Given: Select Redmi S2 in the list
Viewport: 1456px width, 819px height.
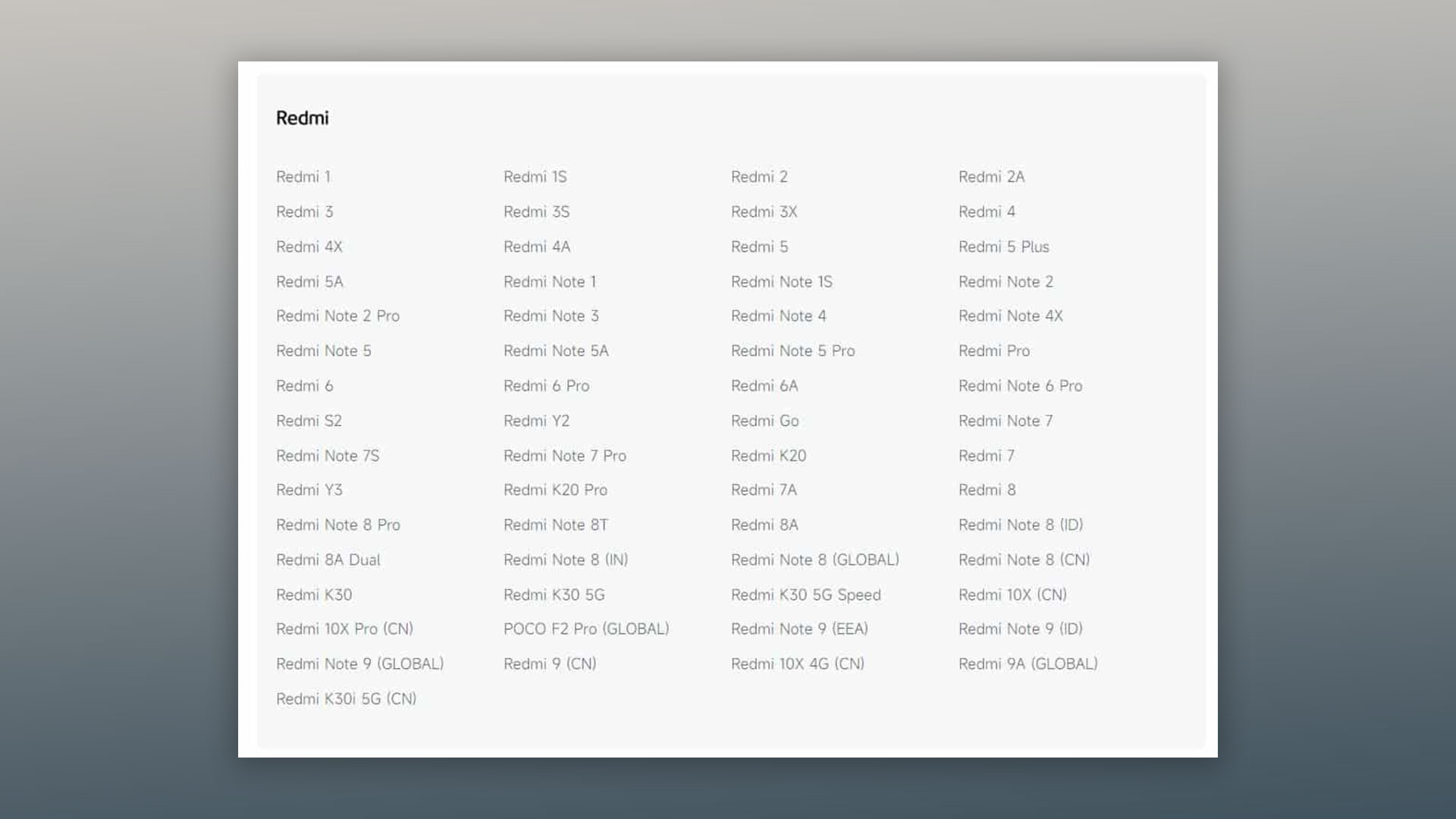Looking at the screenshot, I should click(x=309, y=420).
